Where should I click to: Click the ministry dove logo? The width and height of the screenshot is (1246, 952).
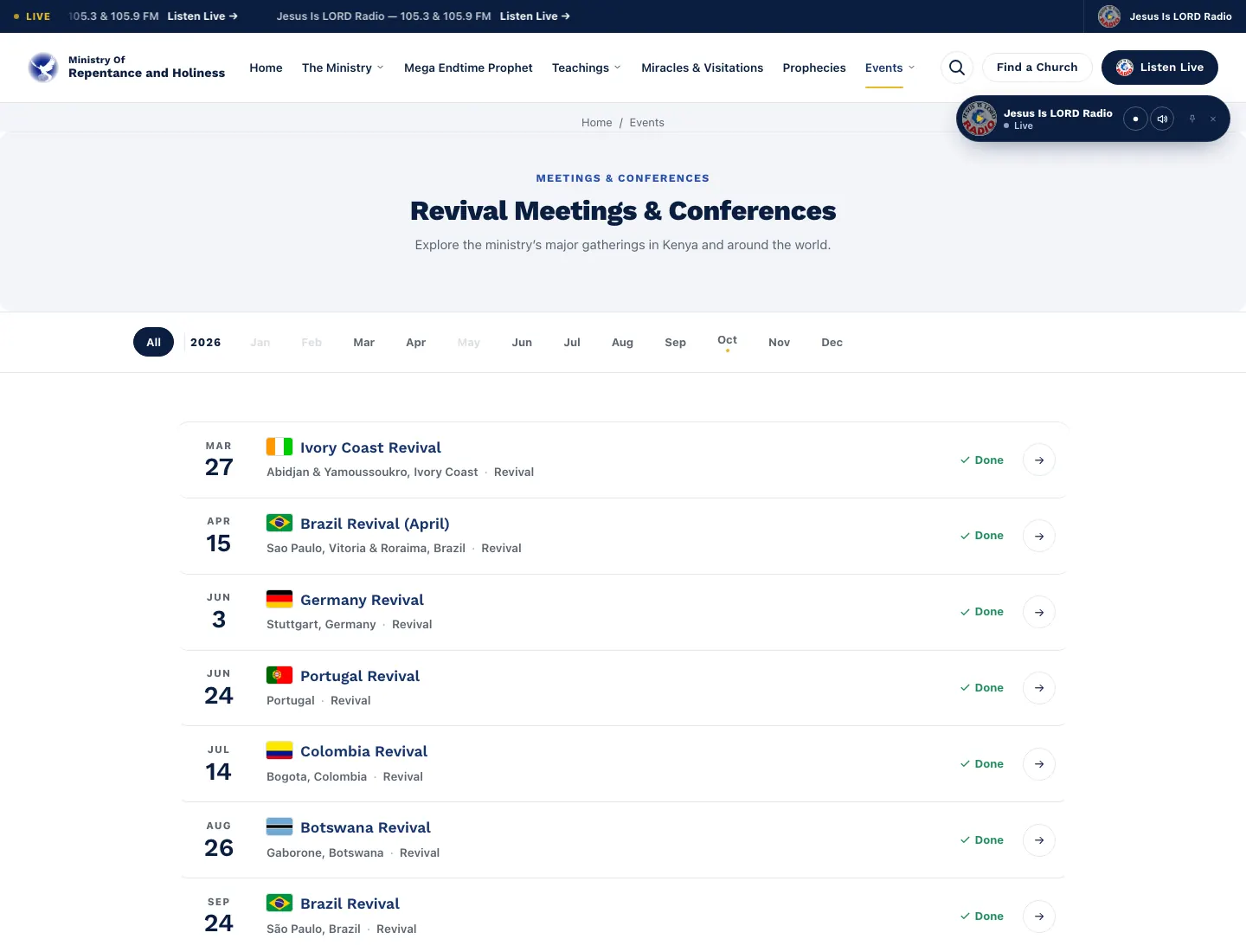(x=42, y=67)
